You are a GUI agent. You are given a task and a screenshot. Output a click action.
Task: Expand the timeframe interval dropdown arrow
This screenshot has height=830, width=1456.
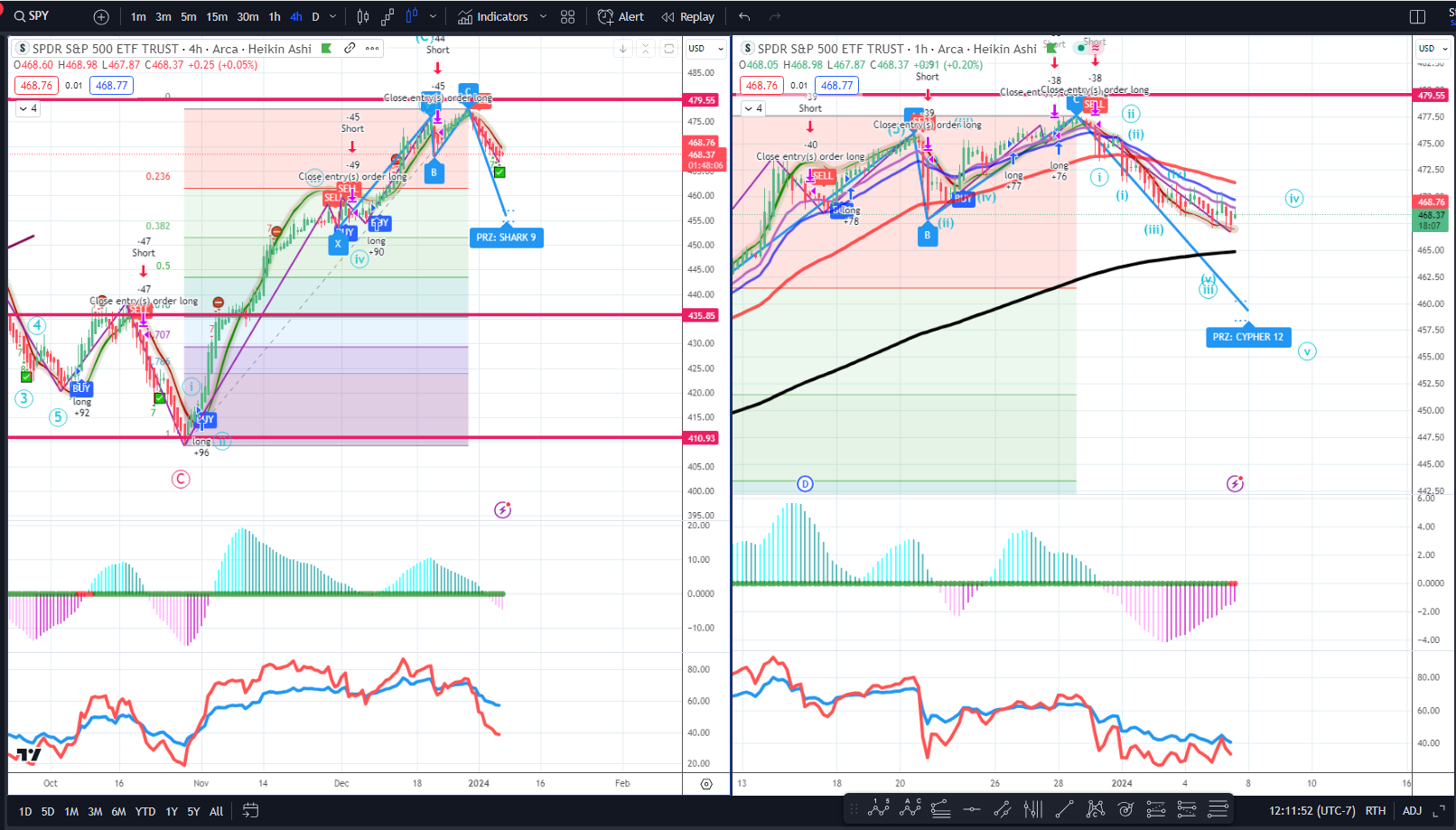pyautogui.click(x=333, y=16)
